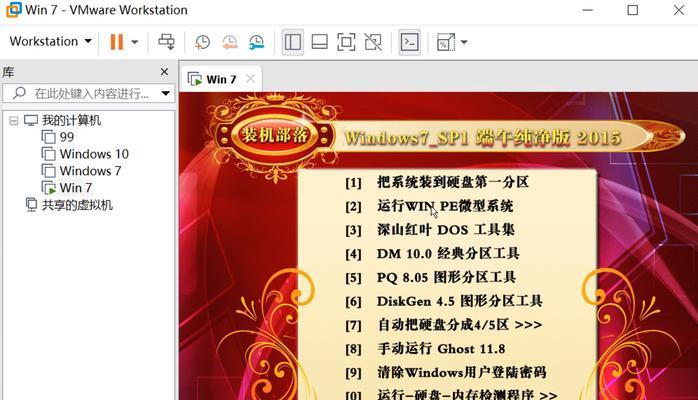
Task: Take a snapshot of this virtual machine
Action: 203,42
